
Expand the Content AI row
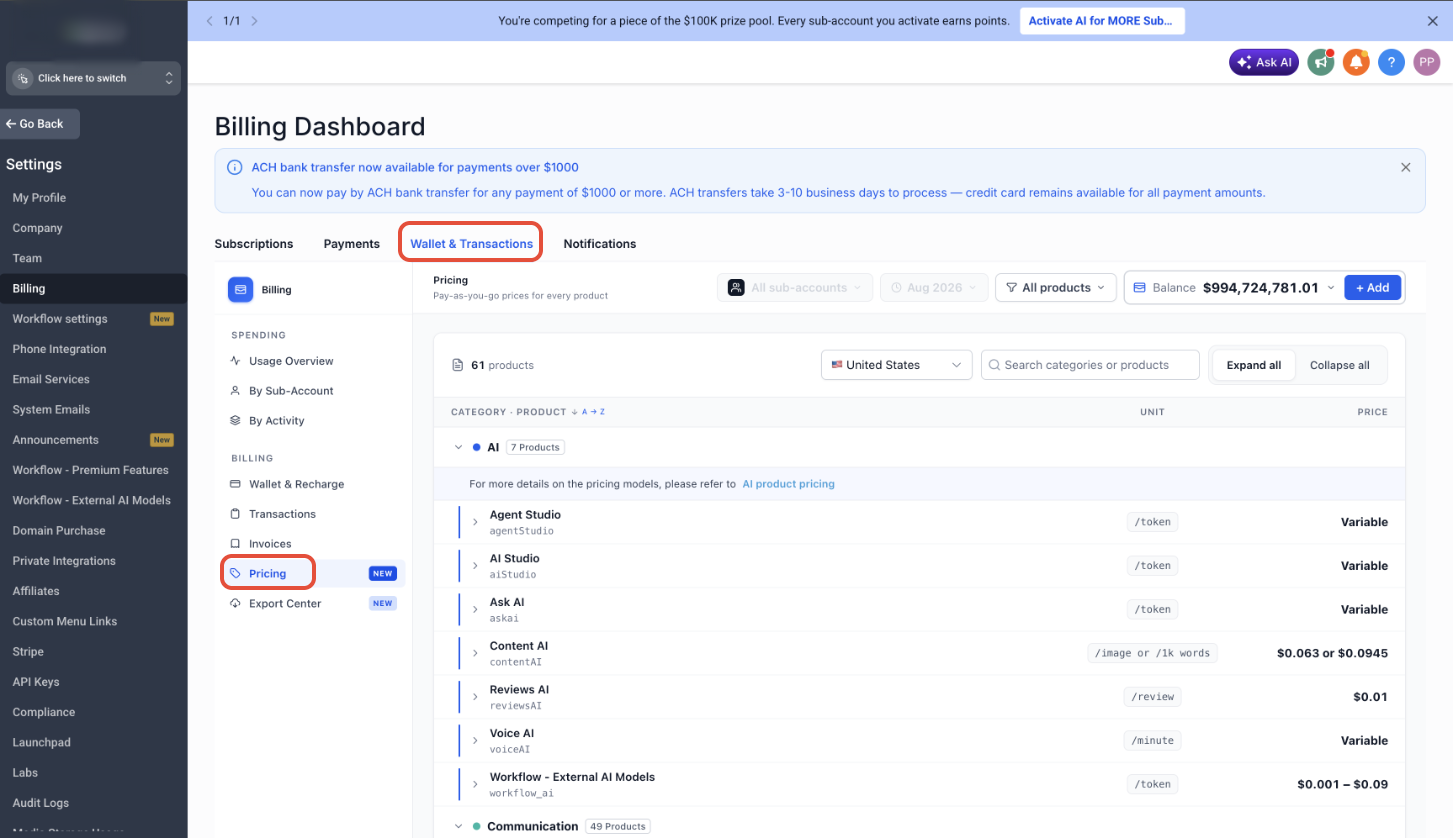[476, 653]
